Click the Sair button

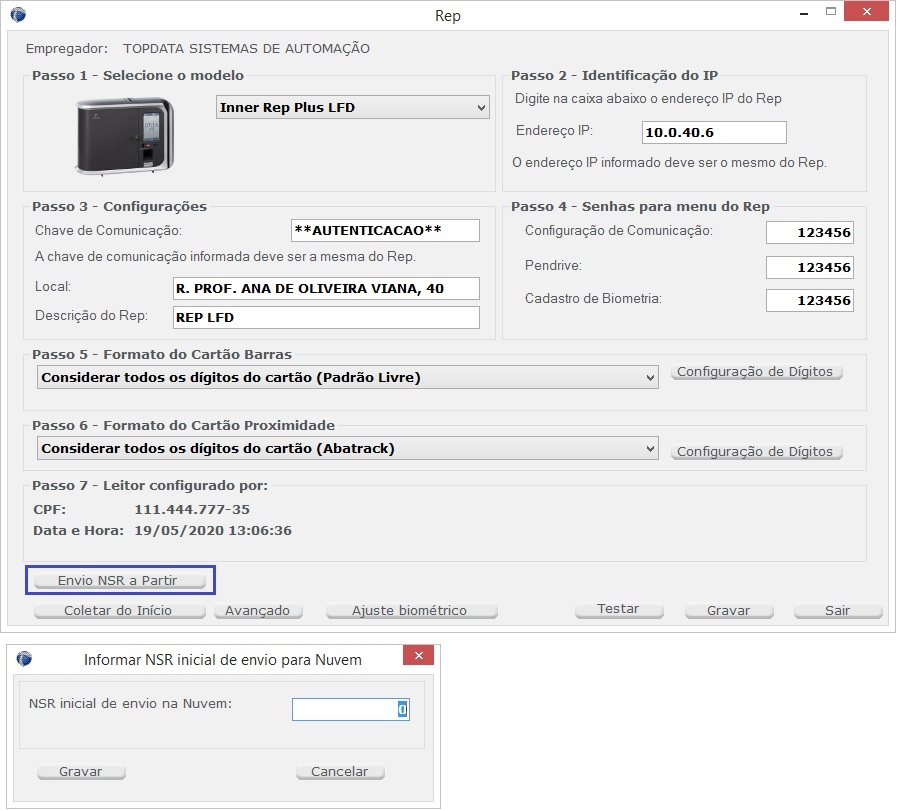click(838, 611)
